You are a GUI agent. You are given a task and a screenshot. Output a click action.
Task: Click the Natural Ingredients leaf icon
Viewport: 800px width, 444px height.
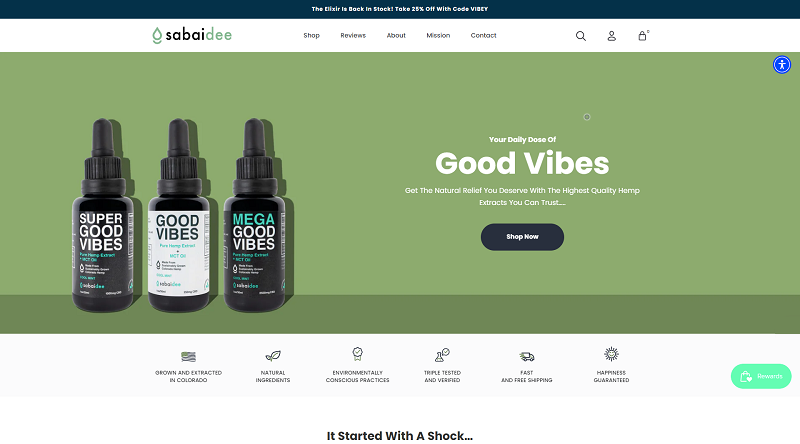[x=273, y=355]
